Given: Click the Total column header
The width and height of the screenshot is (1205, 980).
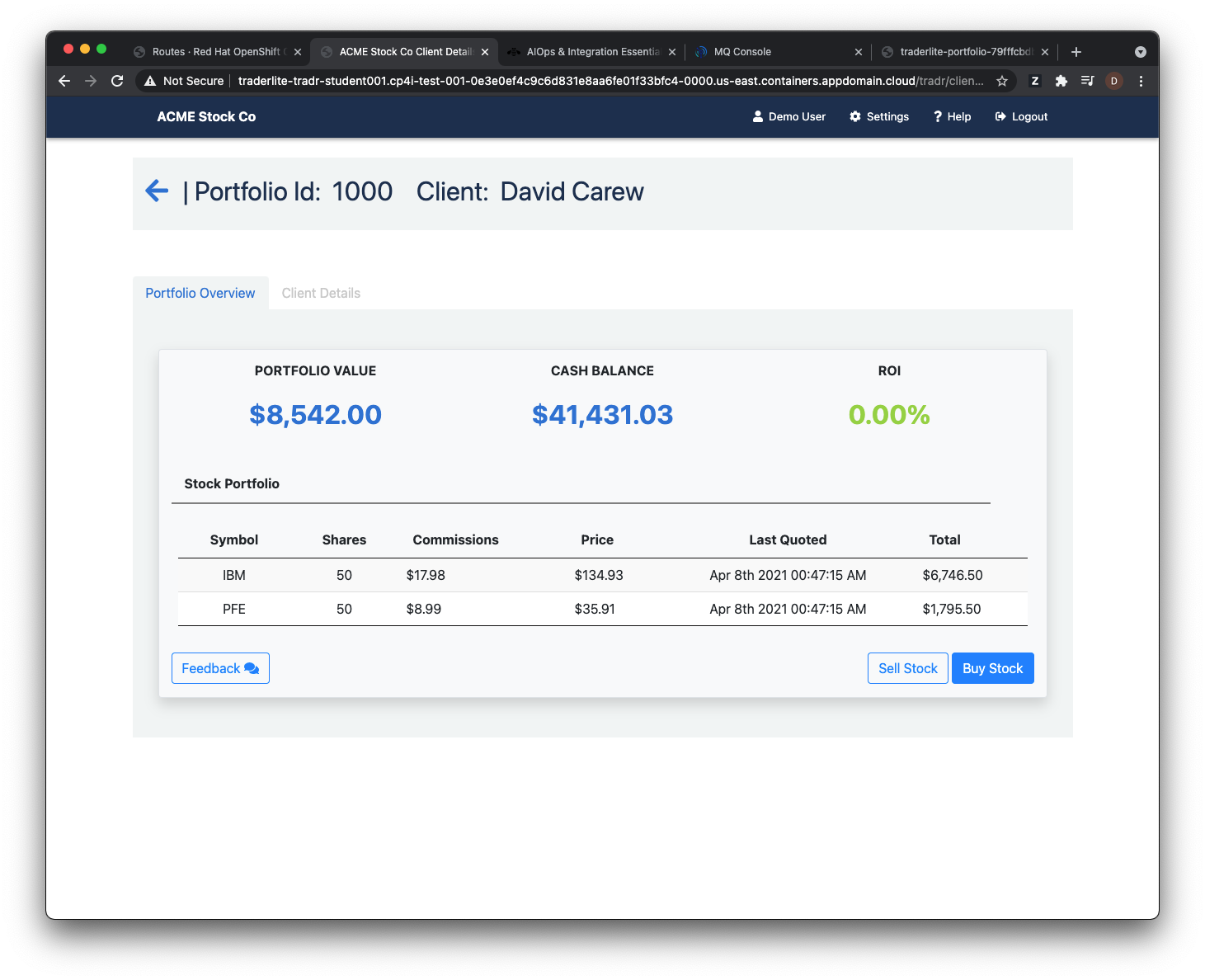Looking at the screenshot, I should pyautogui.click(x=944, y=539).
